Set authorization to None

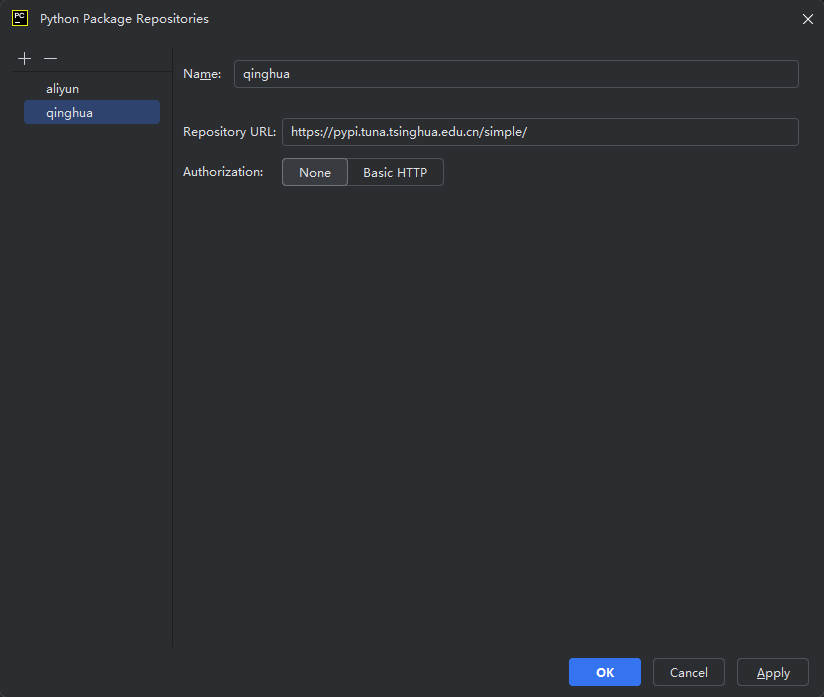coord(314,172)
